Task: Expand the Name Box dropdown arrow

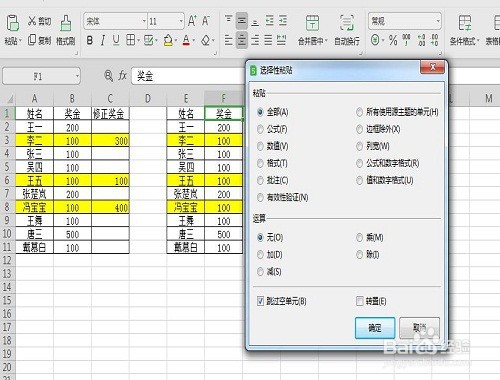Action: [77, 76]
